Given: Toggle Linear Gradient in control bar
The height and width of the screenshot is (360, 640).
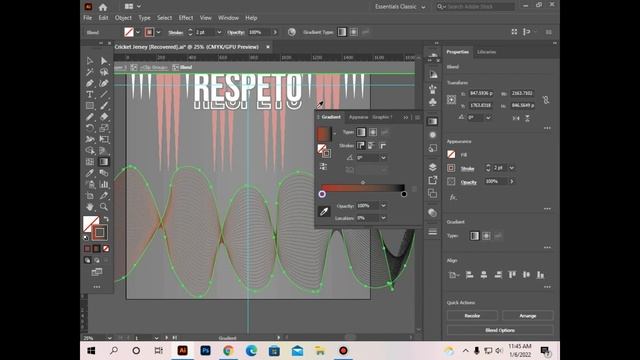Looking at the screenshot, I should [x=342, y=32].
